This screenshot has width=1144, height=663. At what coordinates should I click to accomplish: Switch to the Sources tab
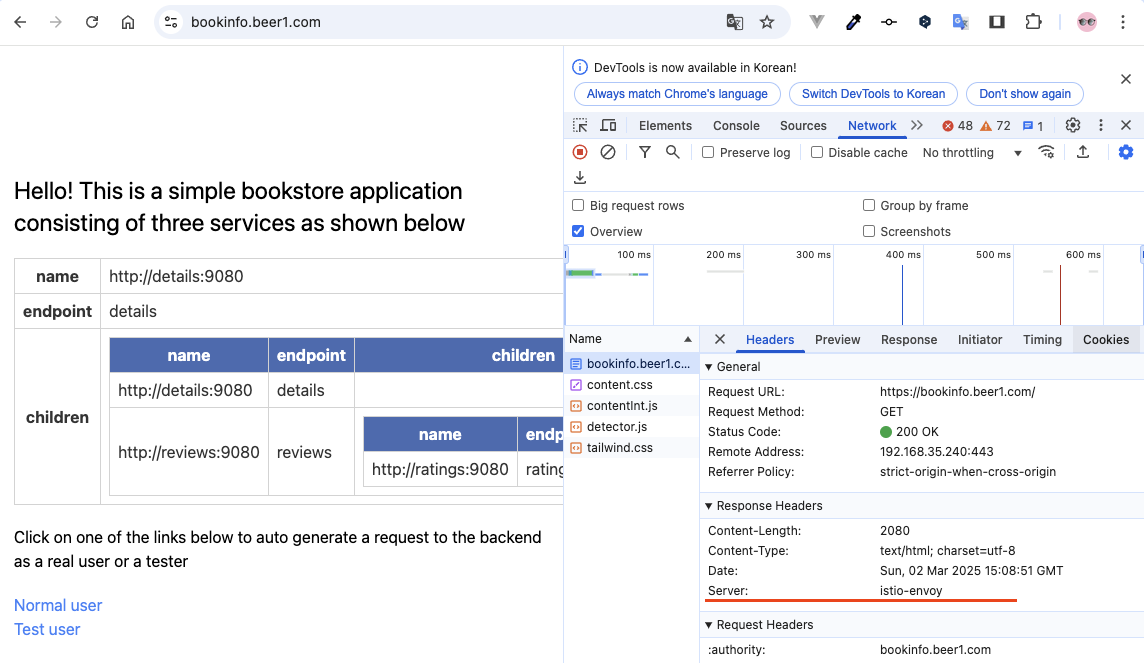click(803, 125)
